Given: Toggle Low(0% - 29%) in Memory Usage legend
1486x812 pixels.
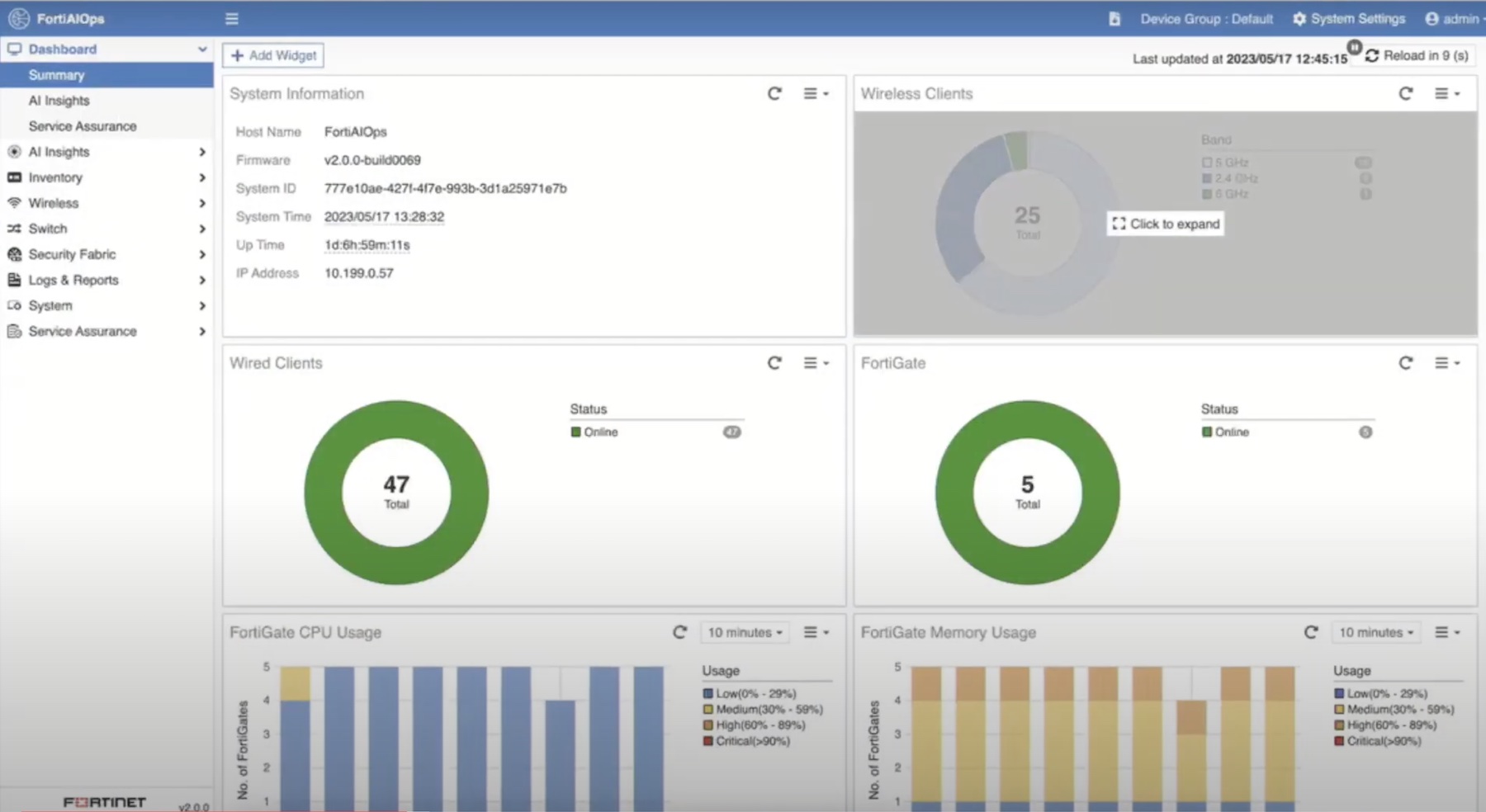Looking at the screenshot, I should (1381, 693).
